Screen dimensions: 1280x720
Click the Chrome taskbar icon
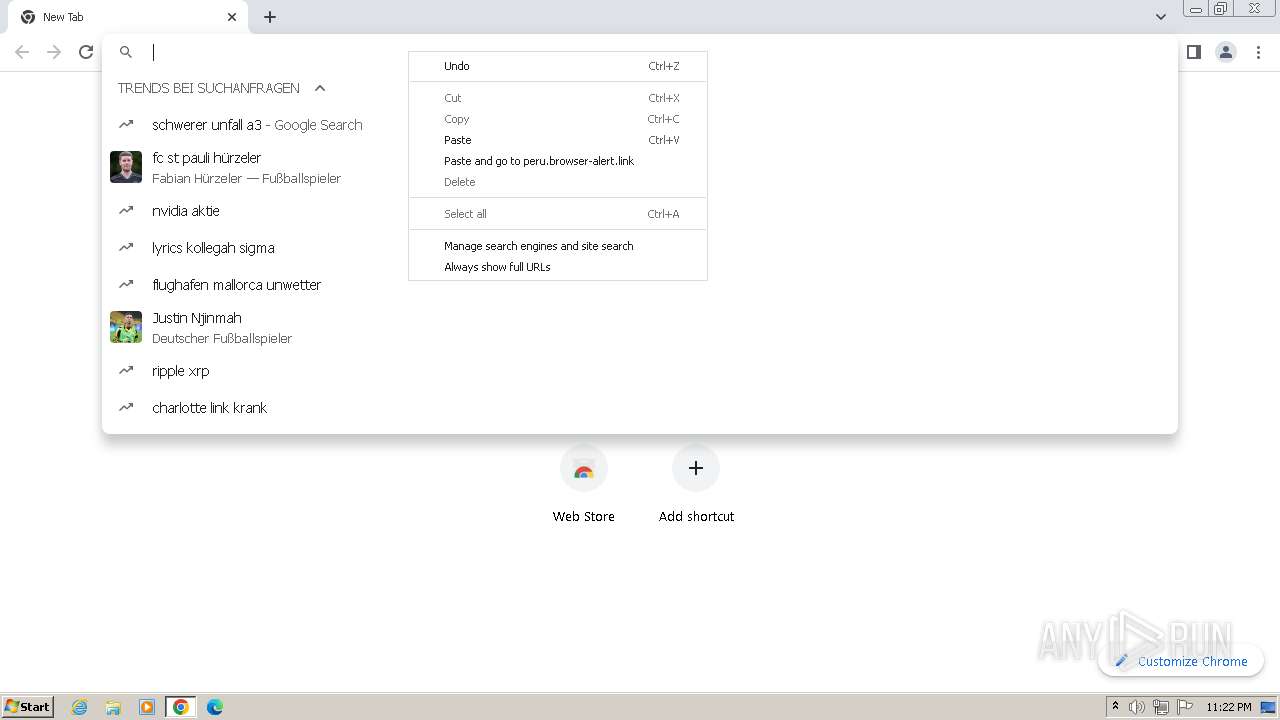pyautogui.click(x=181, y=707)
